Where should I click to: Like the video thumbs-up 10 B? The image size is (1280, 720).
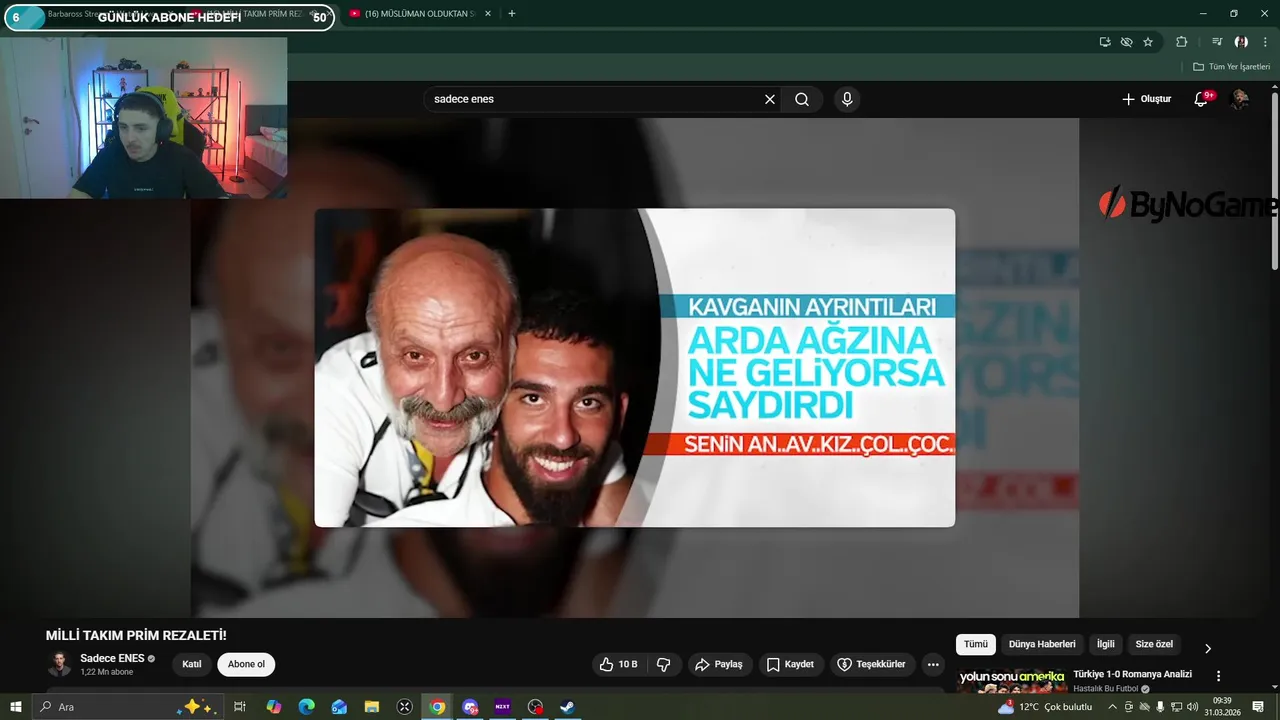(619, 664)
